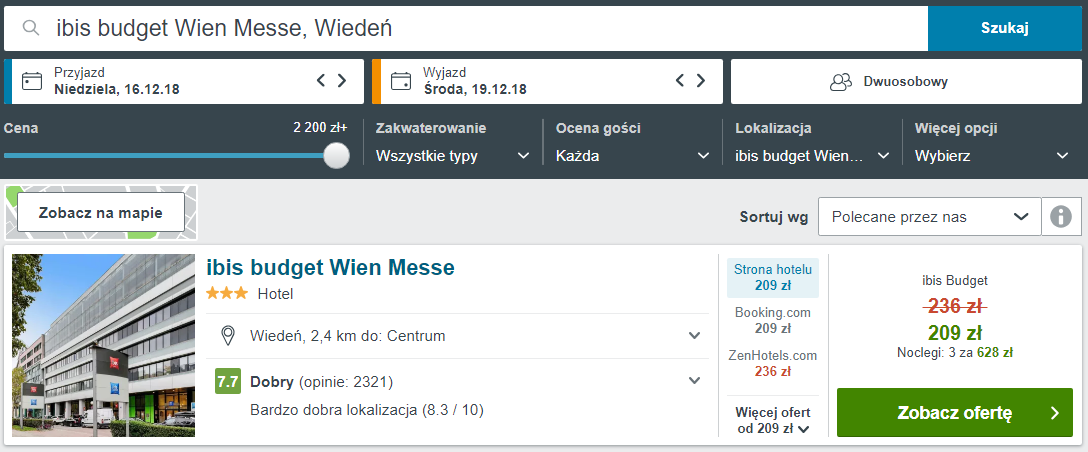The height and width of the screenshot is (452, 1088).
Task: Click the price slider handle
Action: click(x=337, y=155)
